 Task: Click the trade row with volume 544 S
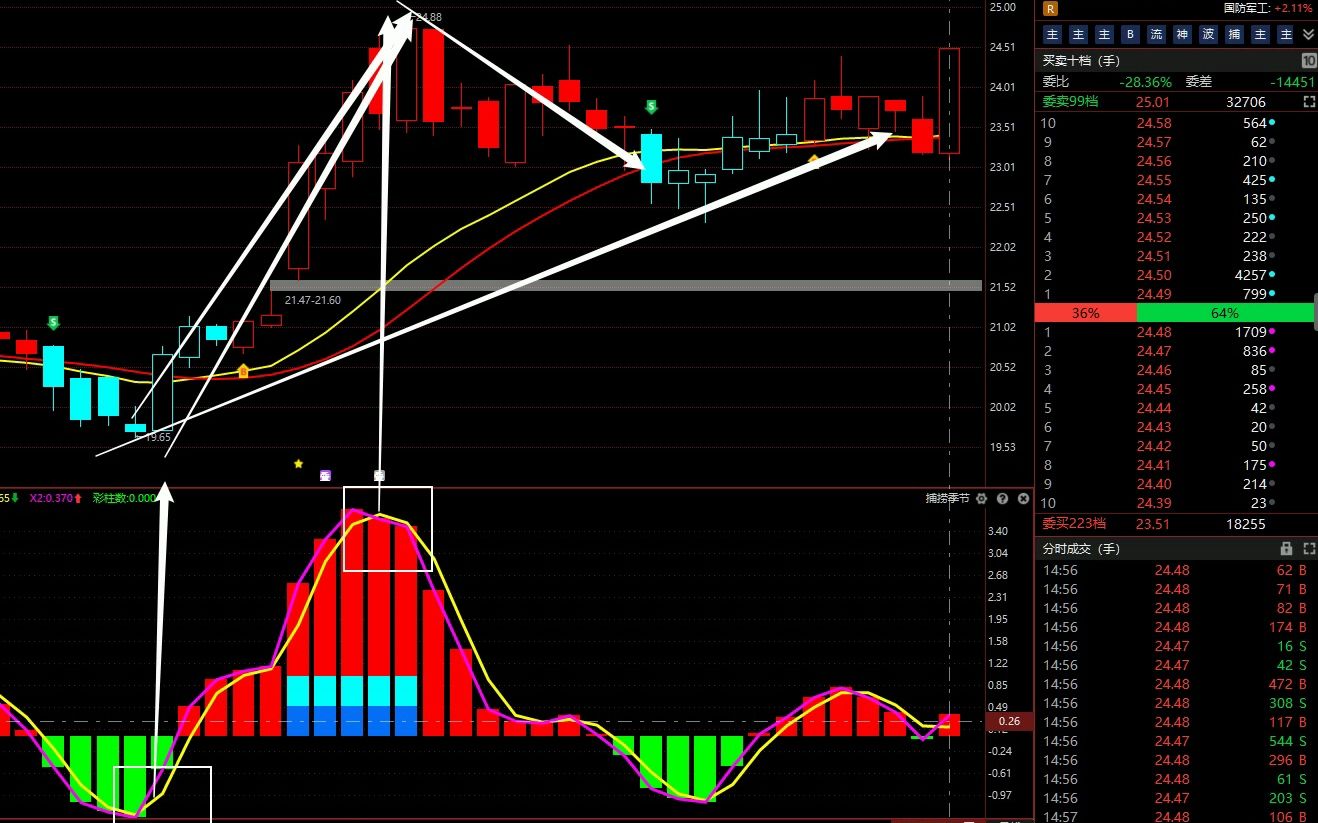pos(1176,741)
